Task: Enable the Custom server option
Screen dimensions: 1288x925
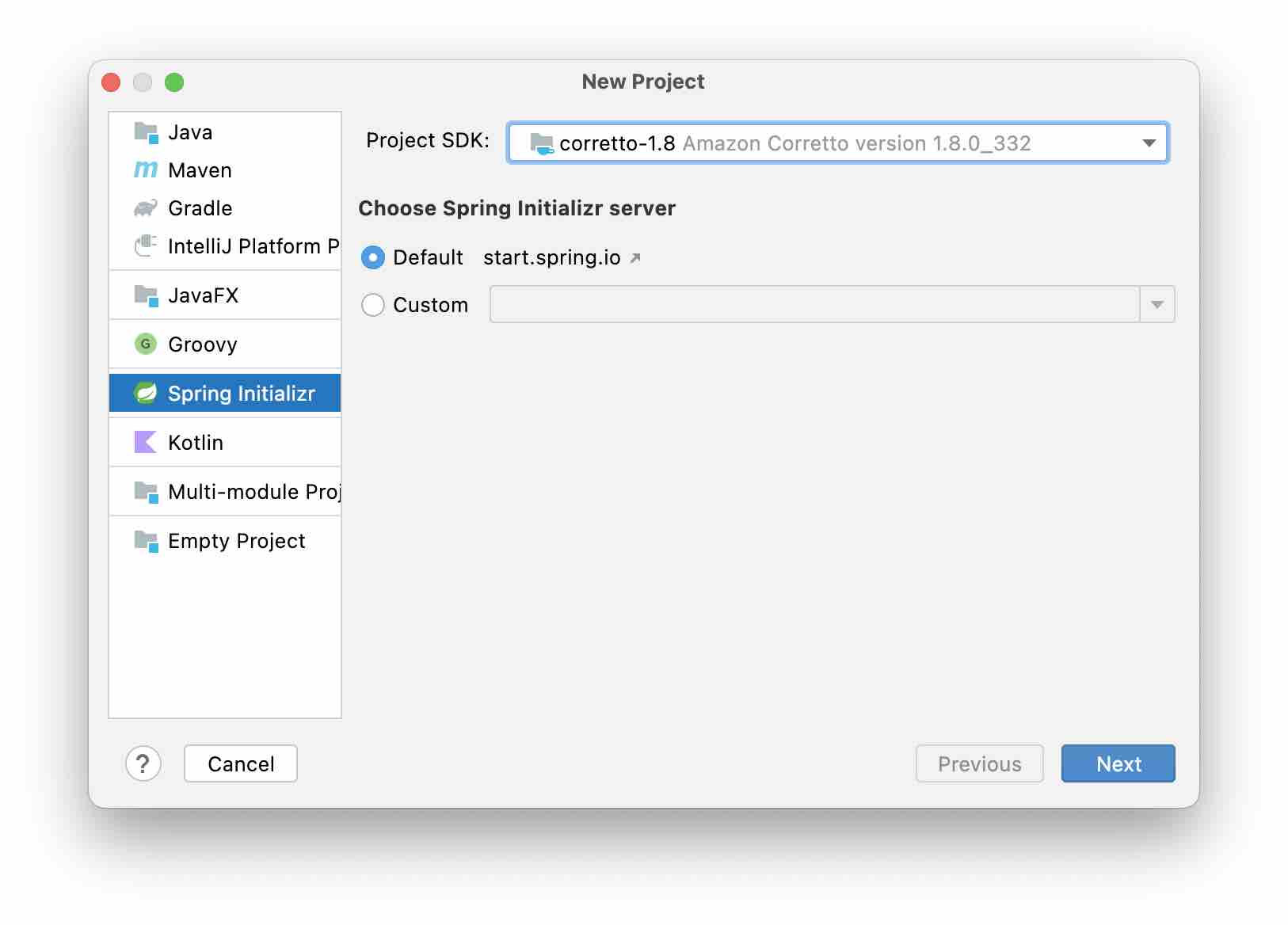Action: (x=373, y=305)
